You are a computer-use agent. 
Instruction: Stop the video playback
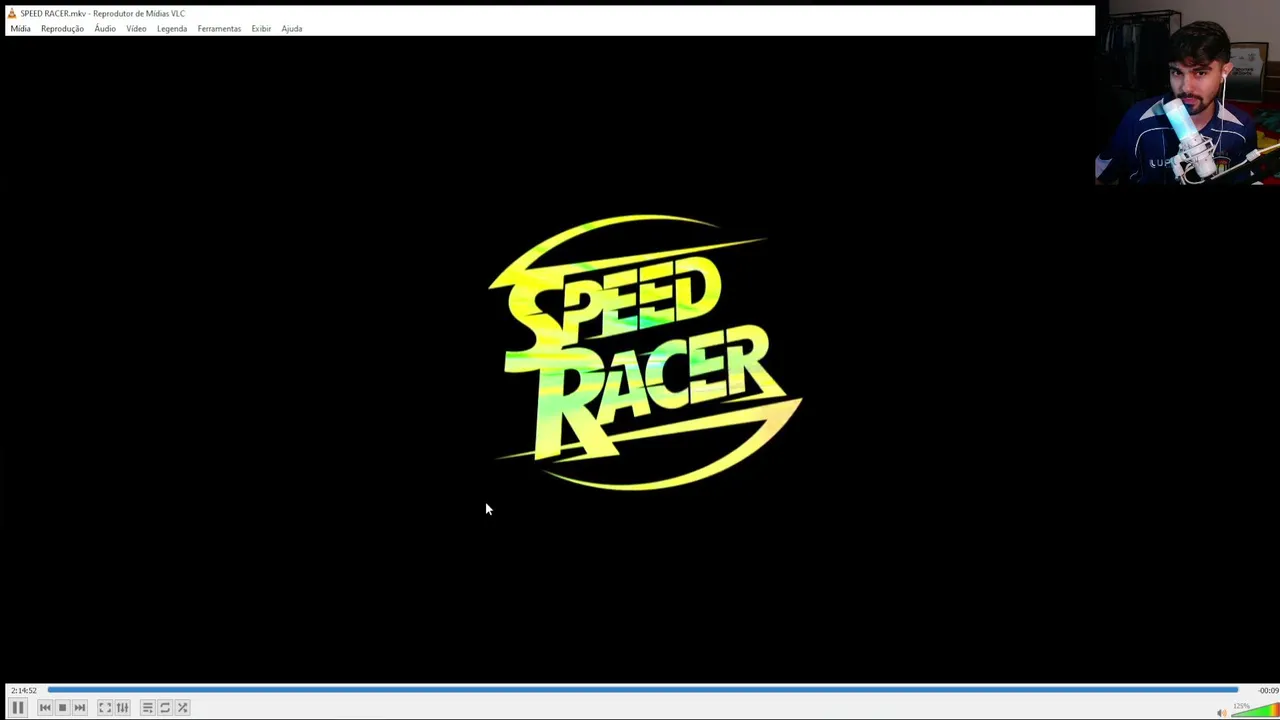tap(62, 708)
